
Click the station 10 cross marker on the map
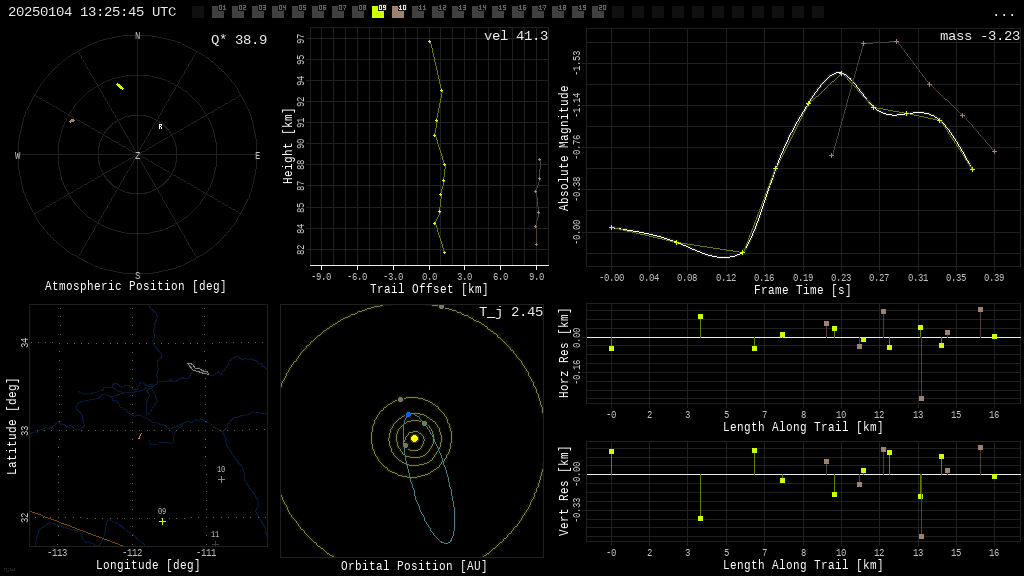[x=221, y=479]
